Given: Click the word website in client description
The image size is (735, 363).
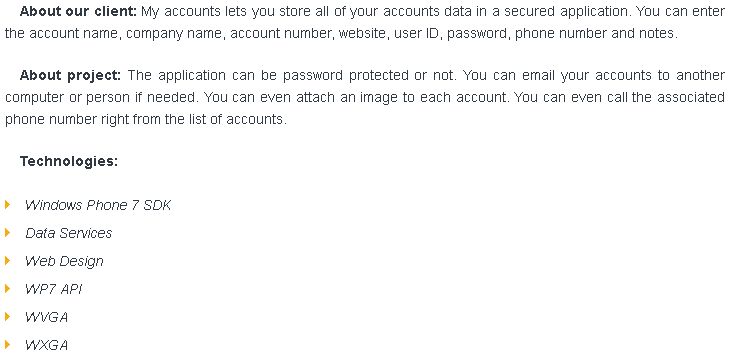Looking at the screenshot, I should [x=363, y=33].
